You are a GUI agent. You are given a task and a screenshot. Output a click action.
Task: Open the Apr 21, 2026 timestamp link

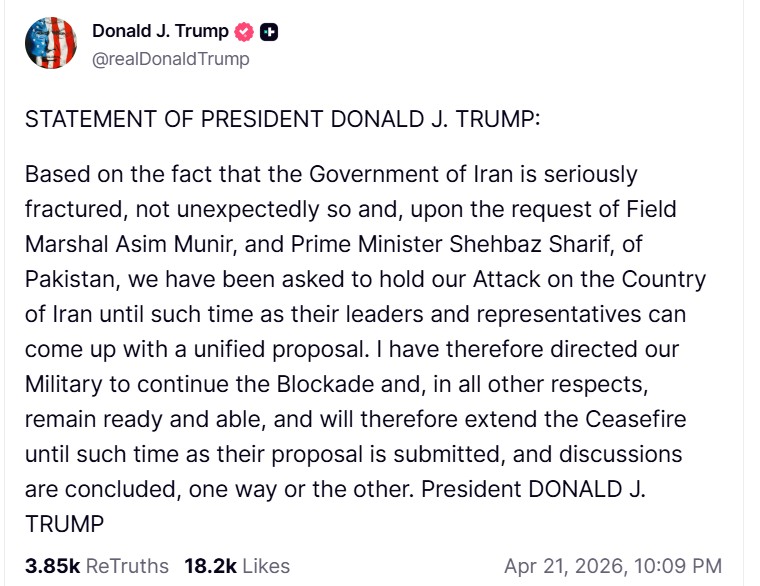point(612,566)
